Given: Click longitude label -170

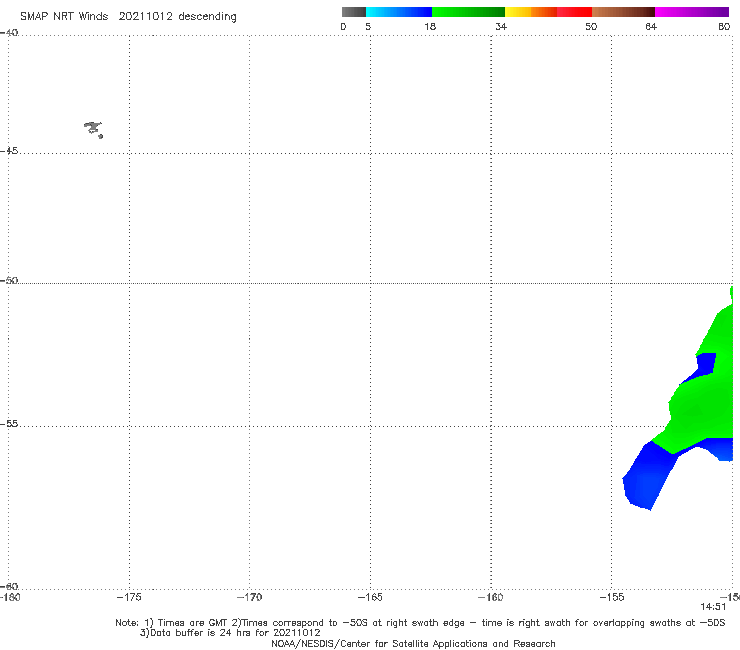Looking at the screenshot, I should 249,597.
